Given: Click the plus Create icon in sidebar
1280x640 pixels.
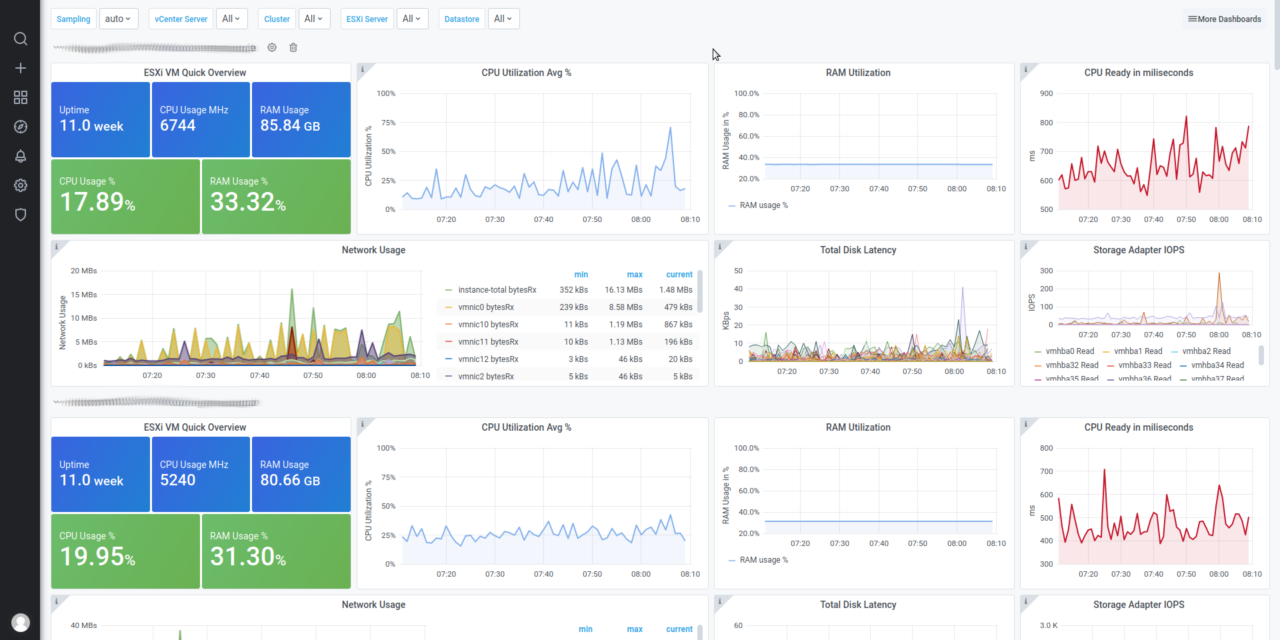Looking at the screenshot, I should click(x=20, y=68).
